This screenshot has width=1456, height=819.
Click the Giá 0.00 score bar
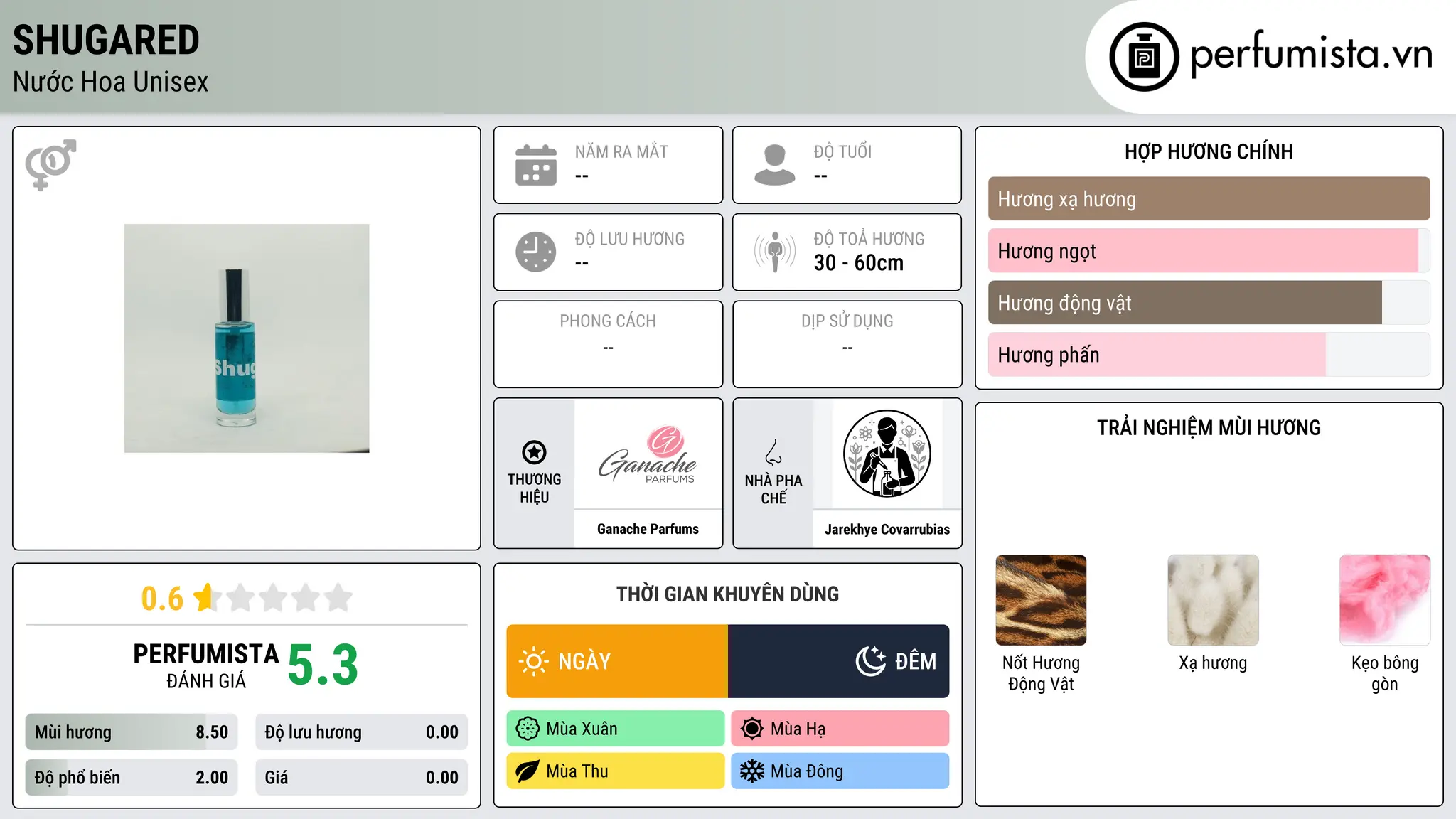pos(362,778)
